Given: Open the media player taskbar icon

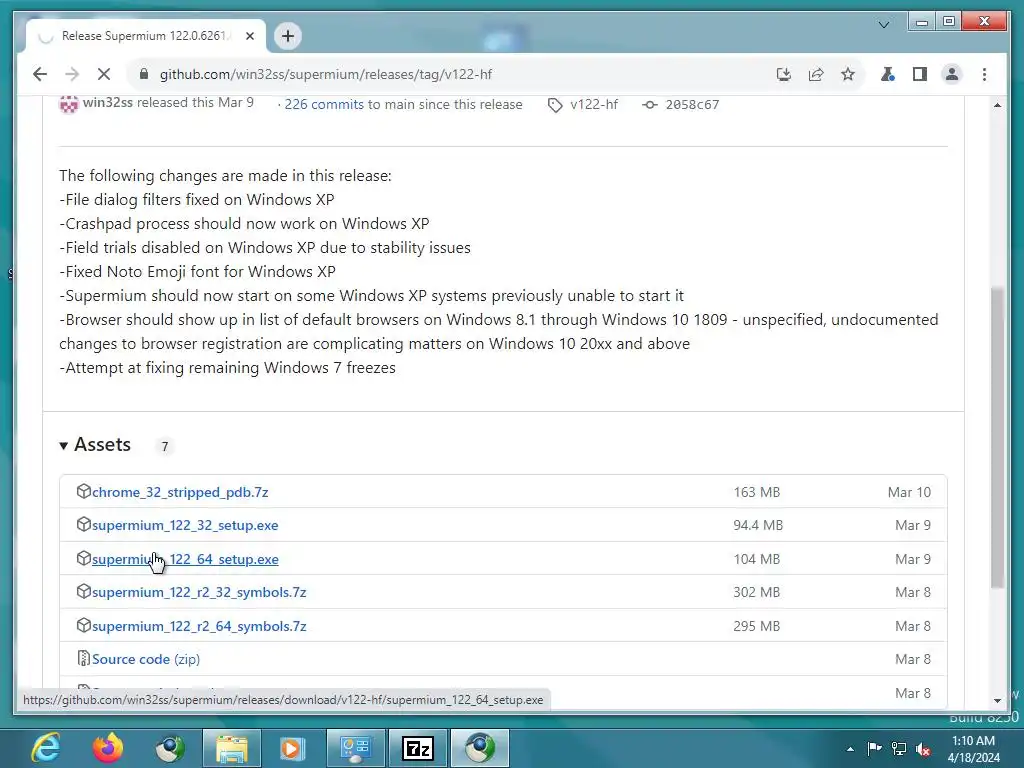Looking at the screenshot, I should pyautogui.click(x=293, y=748).
